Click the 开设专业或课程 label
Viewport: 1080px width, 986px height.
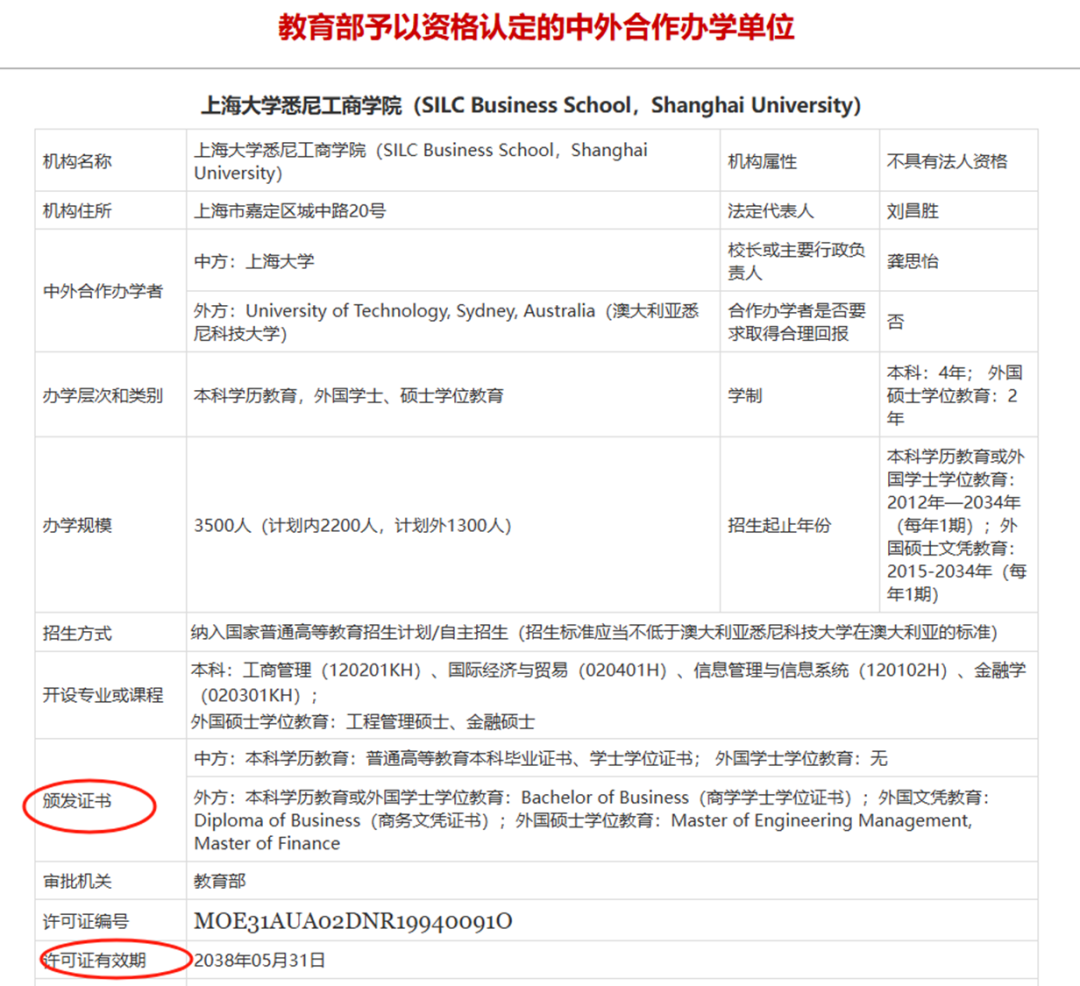pyautogui.click(x=103, y=695)
